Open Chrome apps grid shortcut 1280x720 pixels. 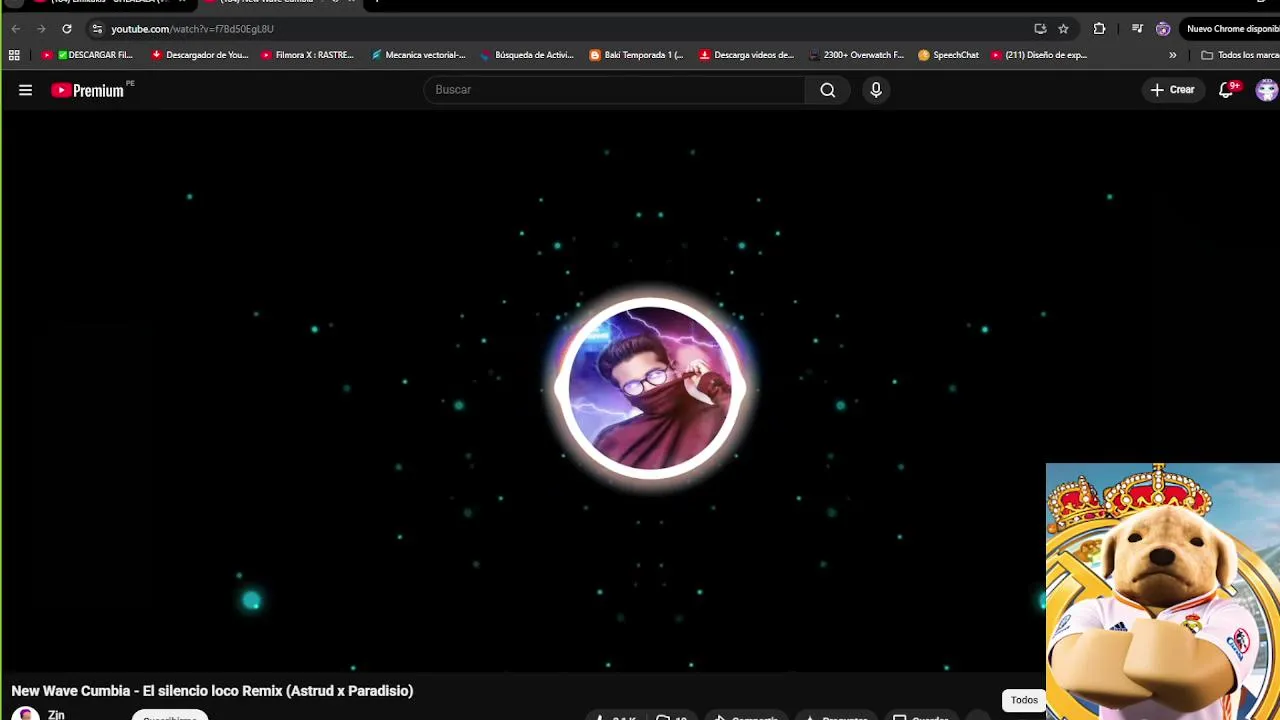click(14, 55)
